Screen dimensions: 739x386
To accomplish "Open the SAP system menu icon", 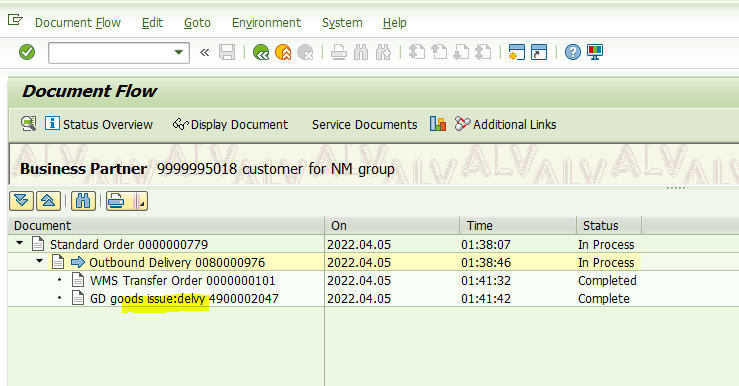I will (x=15, y=20).
